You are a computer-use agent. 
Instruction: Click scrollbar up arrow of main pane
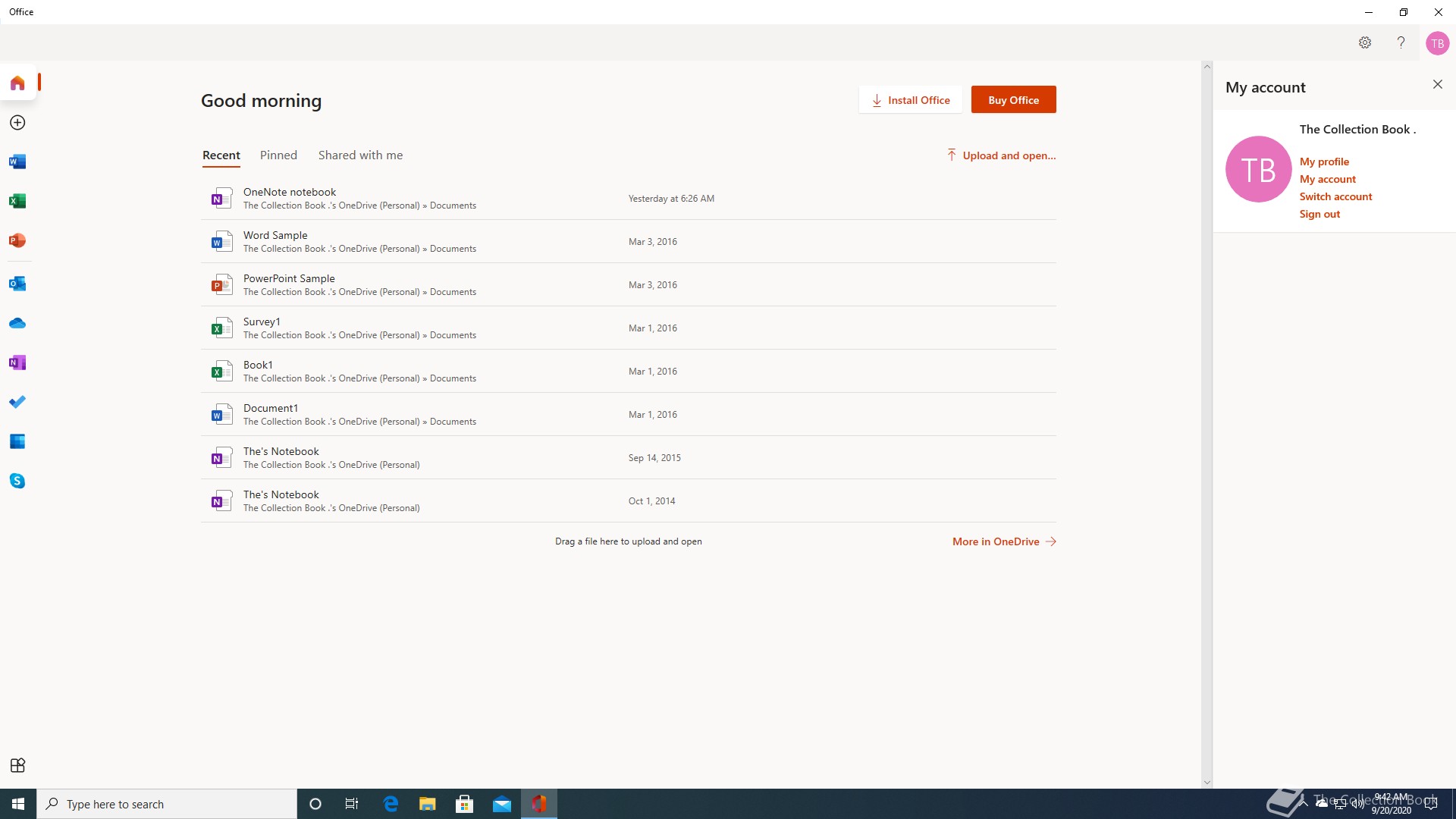point(1207,67)
